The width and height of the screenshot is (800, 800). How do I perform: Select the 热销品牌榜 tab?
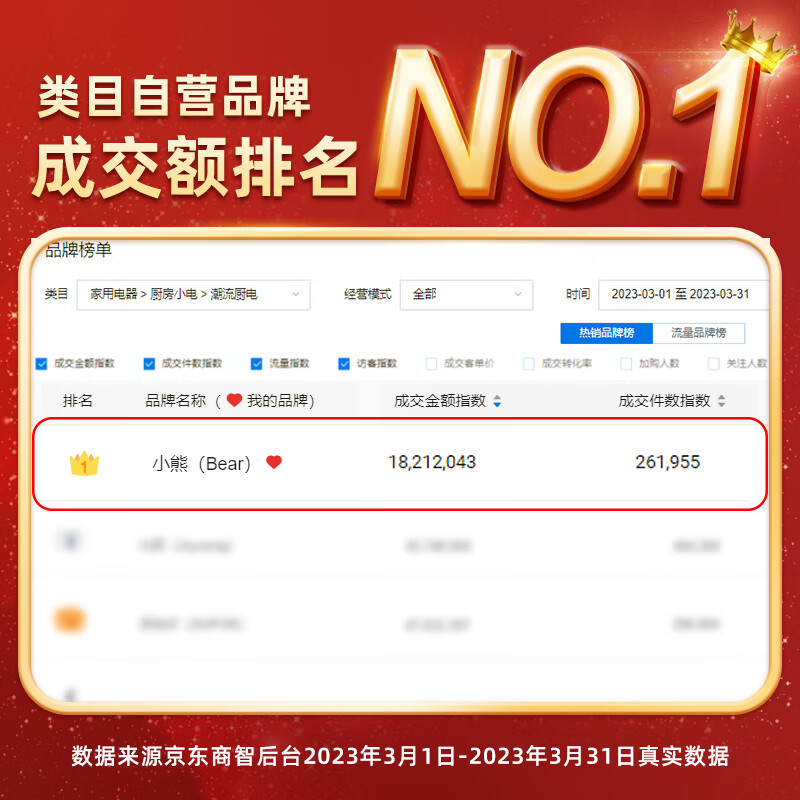607,333
